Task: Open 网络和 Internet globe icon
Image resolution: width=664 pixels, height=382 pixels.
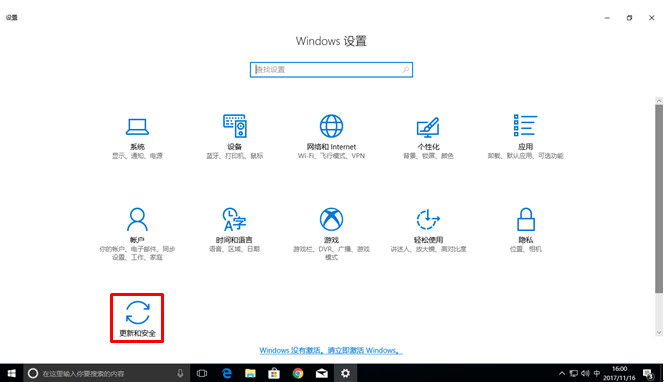Action: pyautogui.click(x=331, y=126)
